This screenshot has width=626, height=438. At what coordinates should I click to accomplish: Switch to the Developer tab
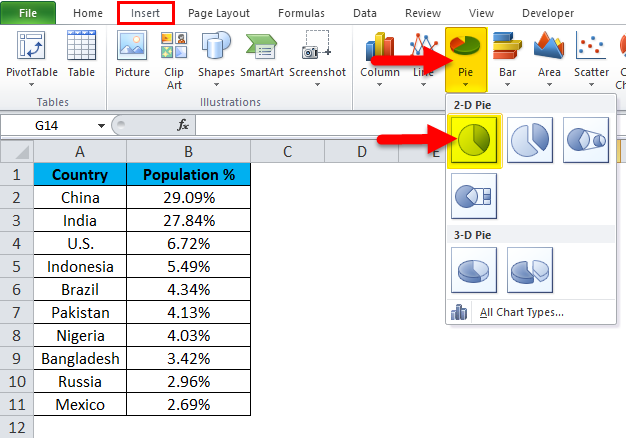[548, 13]
